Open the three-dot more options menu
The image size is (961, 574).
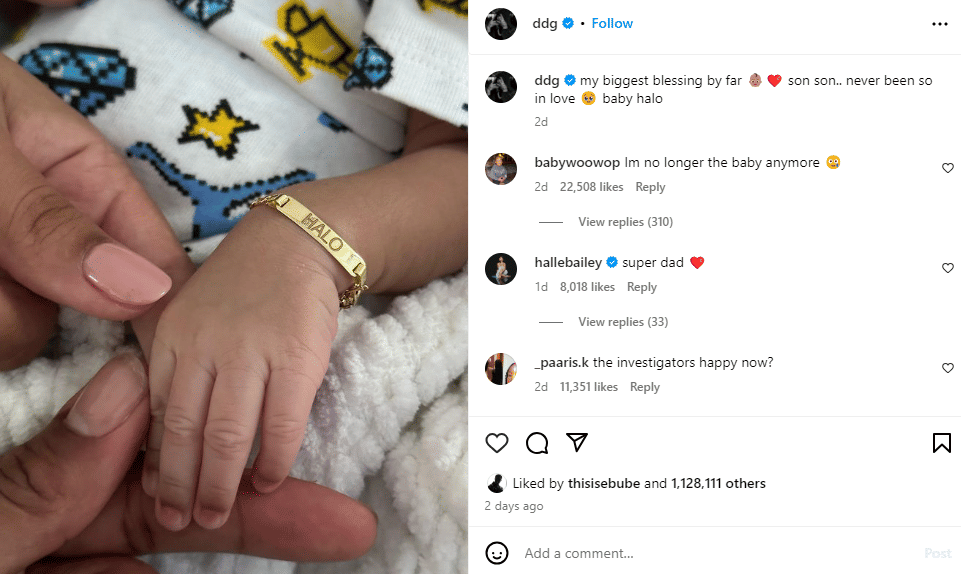[940, 24]
